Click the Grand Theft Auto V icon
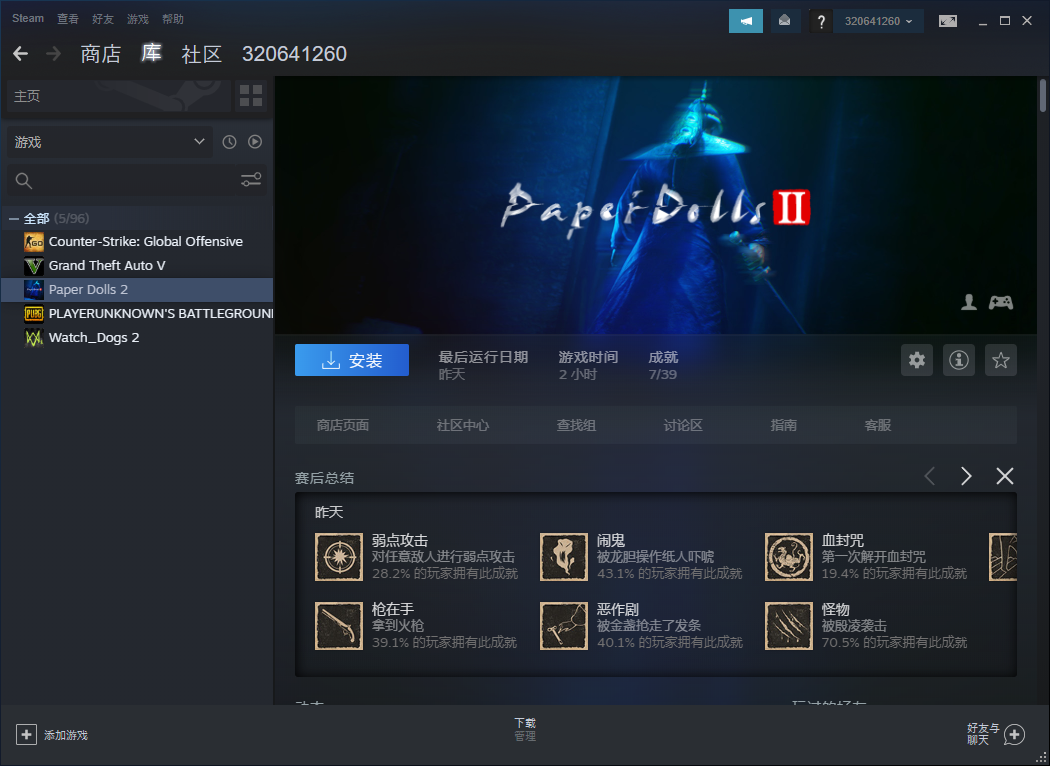The height and width of the screenshot is (766, 1050). (33, 266)
